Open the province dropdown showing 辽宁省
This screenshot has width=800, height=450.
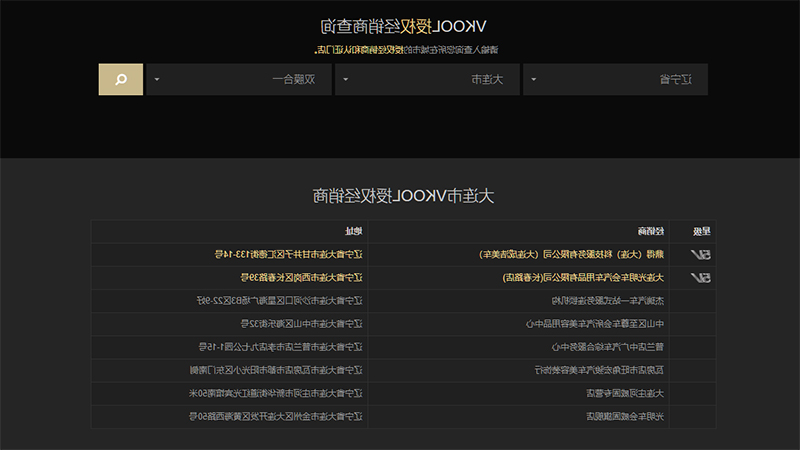pos(615,79)
